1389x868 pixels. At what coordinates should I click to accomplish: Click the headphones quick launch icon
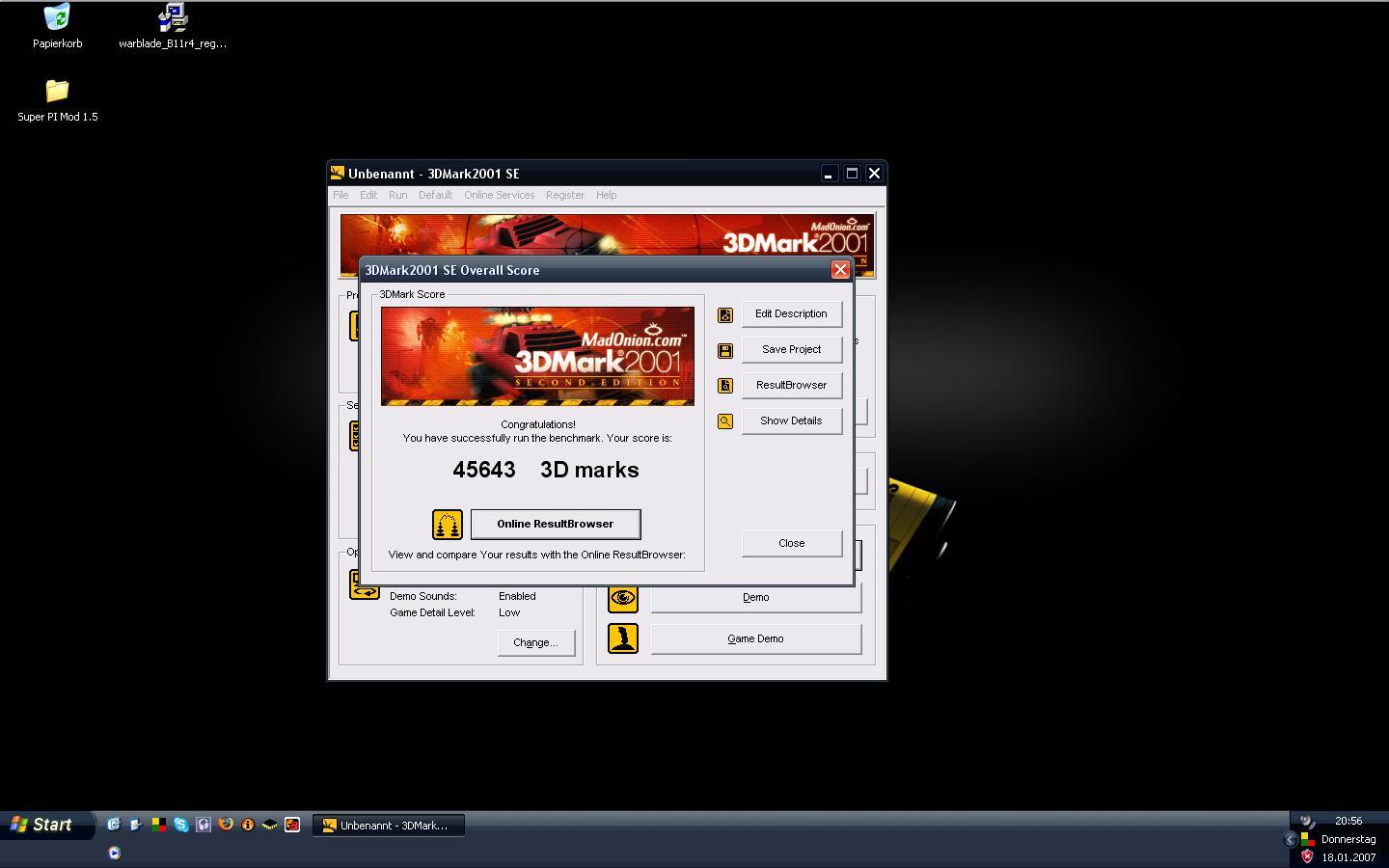click(x=204, y=825)
